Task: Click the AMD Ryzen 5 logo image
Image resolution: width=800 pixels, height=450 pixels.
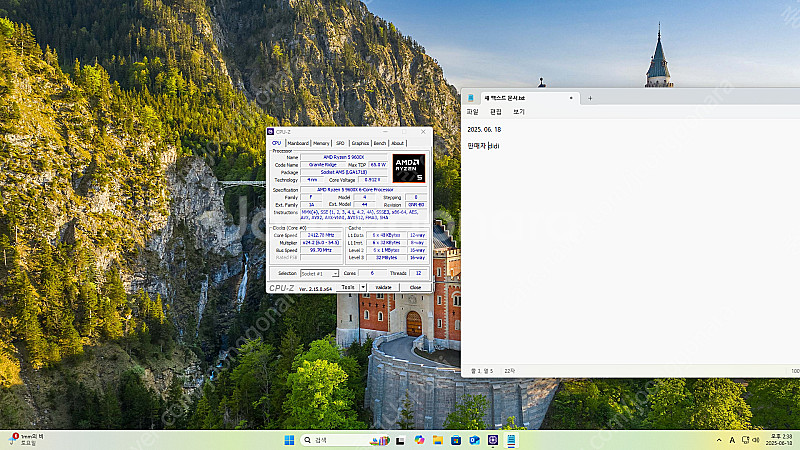Action: tap(409, 168)
